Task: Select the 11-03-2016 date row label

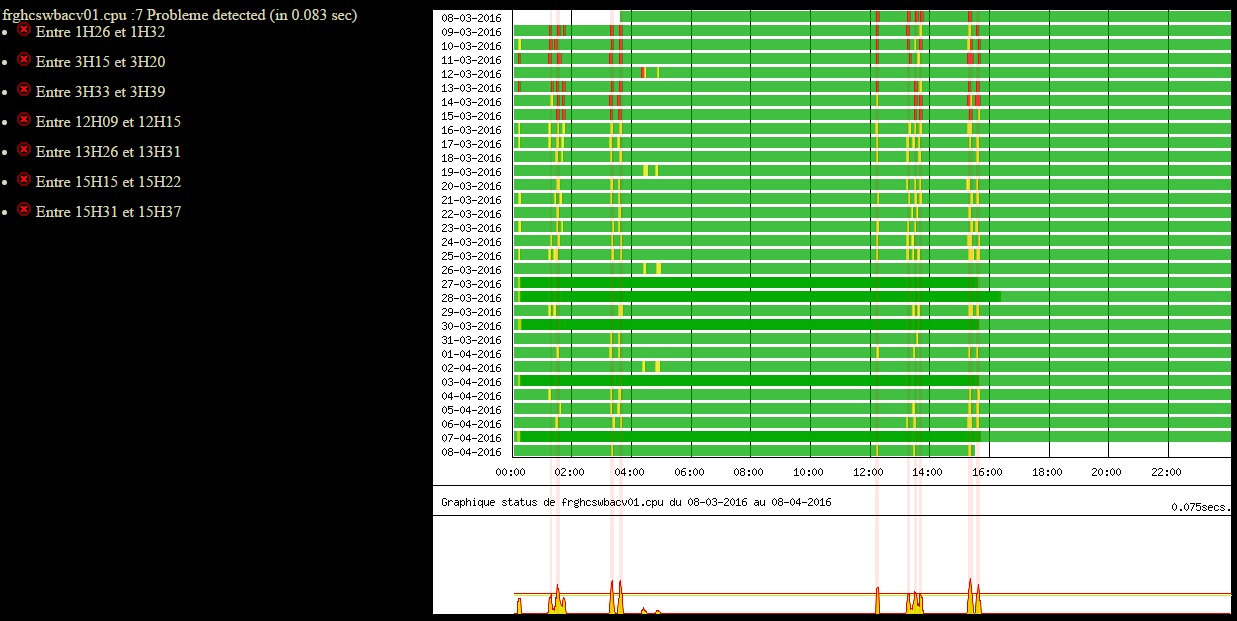Action: (x=472, y=60)
